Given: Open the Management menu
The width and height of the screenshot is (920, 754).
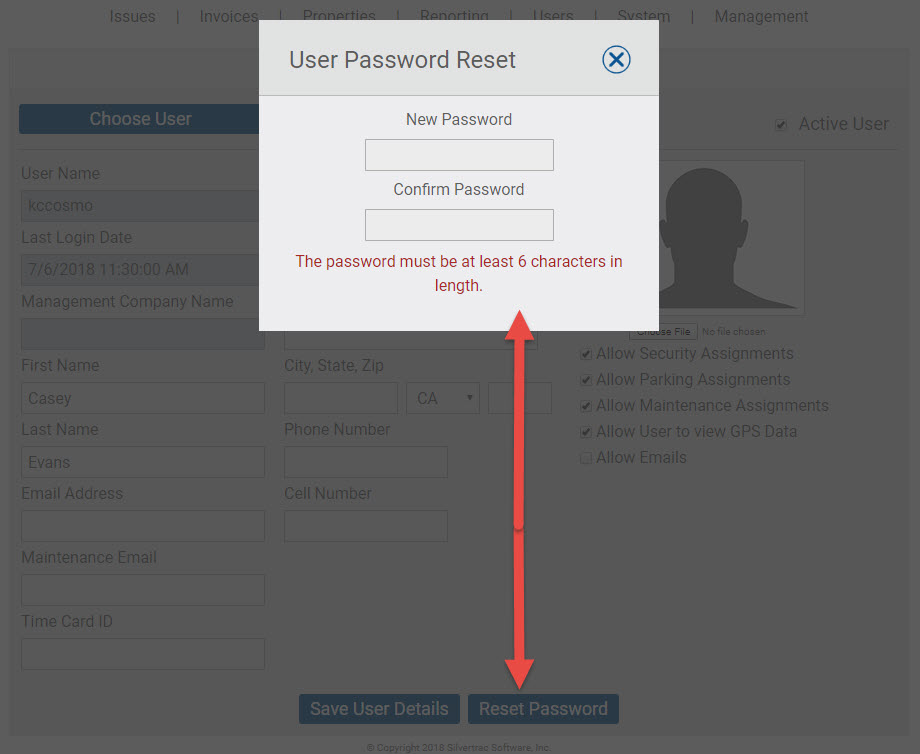Looking at the screenshot, I should pyautogui.click(x=761, y=16).
